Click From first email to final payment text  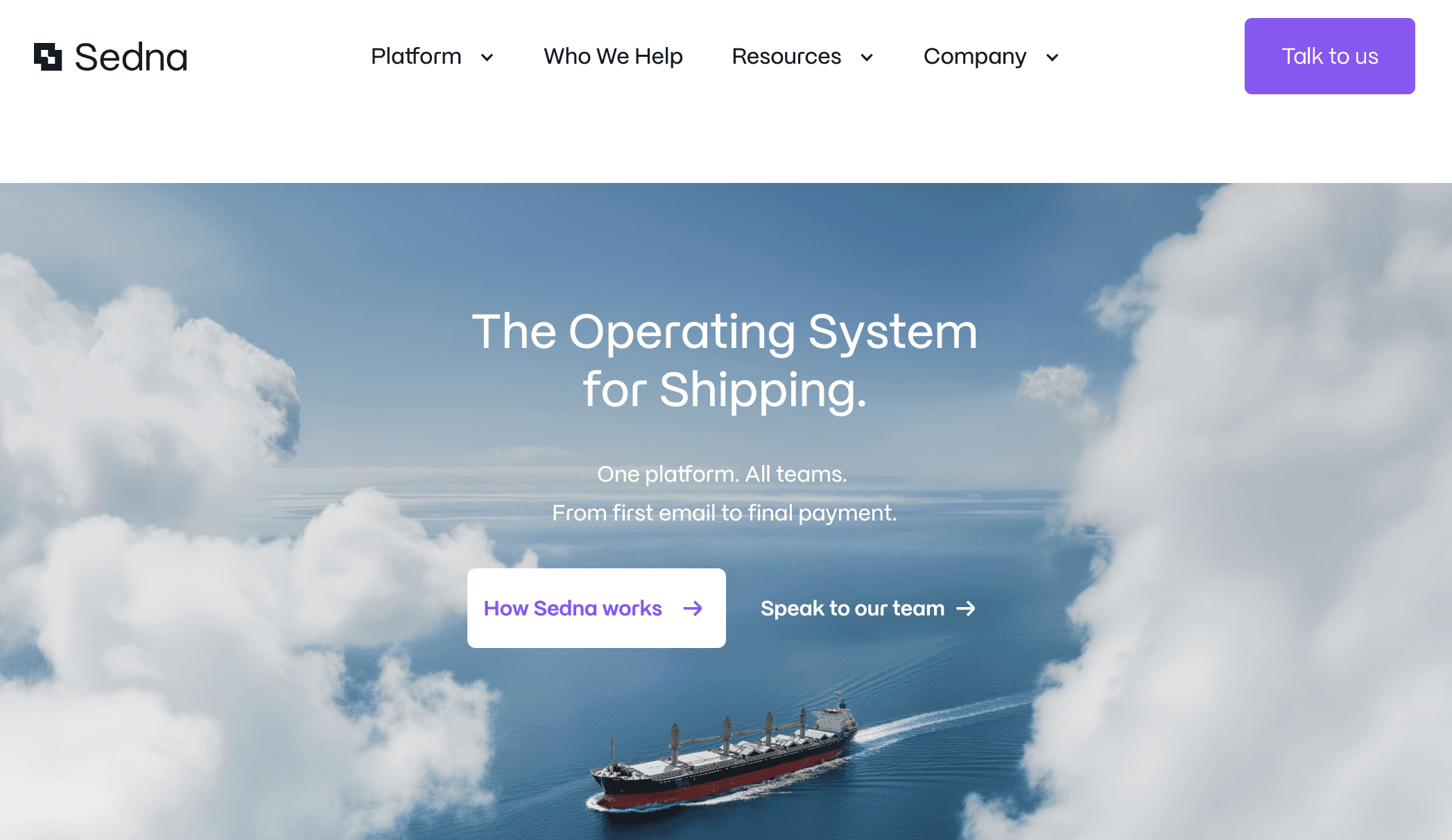[724, 513]
